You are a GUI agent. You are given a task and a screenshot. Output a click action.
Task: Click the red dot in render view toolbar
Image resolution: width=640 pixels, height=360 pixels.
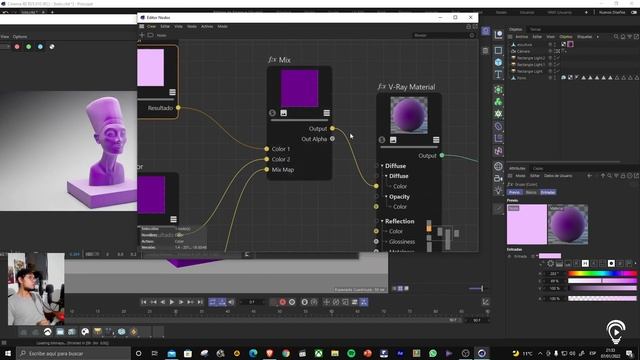(17, 47)
